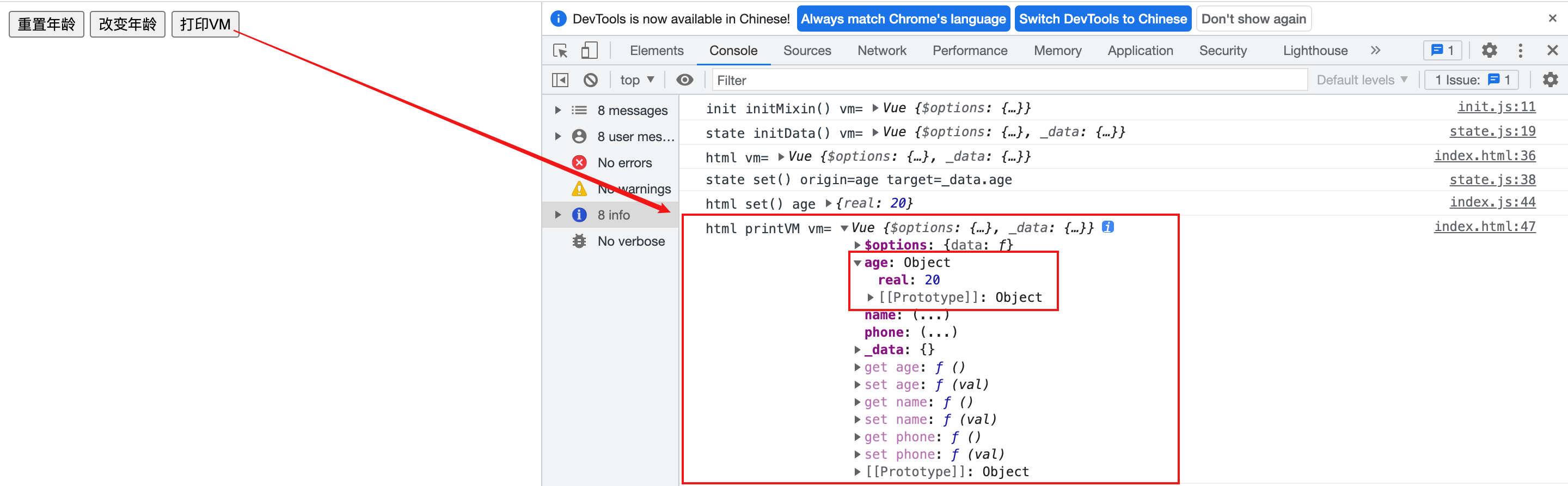Toggle the device toolbar icon
This screenshot has width=1568, height=486.
click(589, 51)
